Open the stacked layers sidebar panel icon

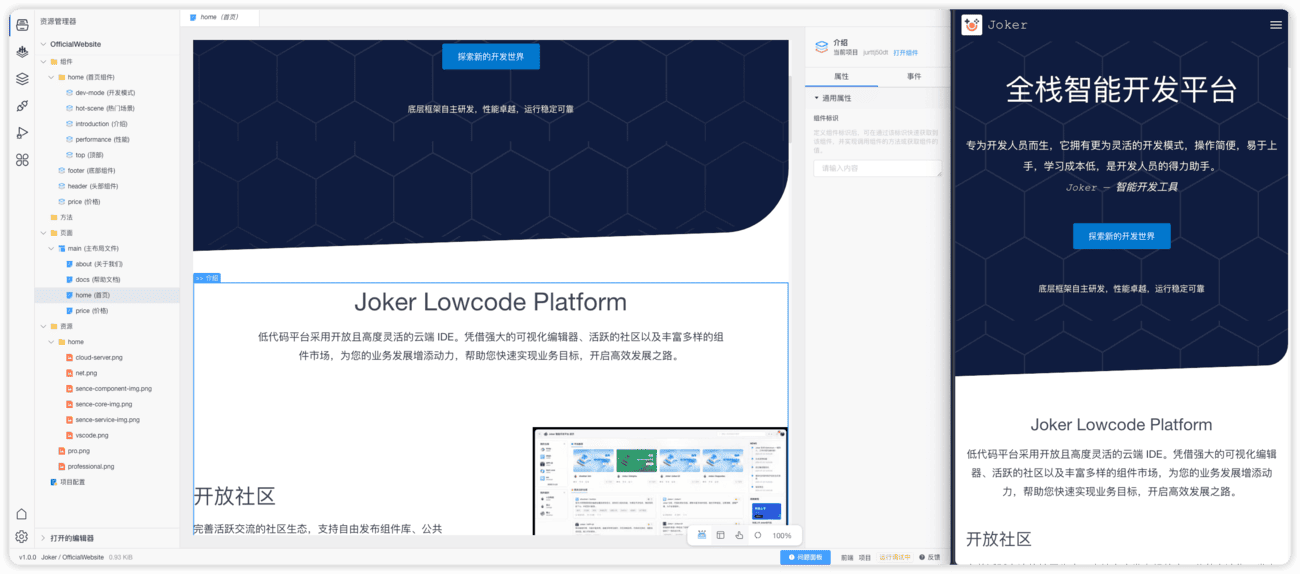click(22, 79)
